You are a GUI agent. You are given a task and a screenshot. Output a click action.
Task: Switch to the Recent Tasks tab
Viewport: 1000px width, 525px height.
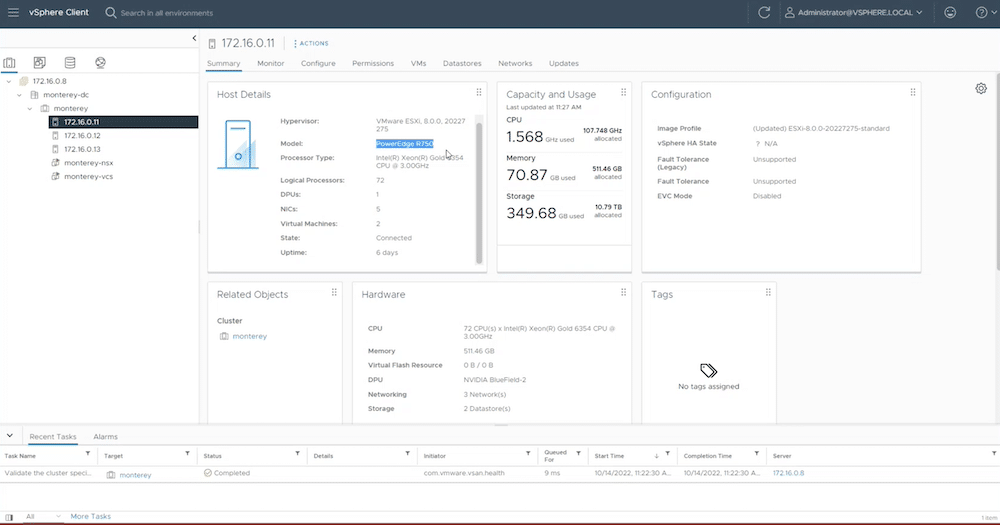53,436
